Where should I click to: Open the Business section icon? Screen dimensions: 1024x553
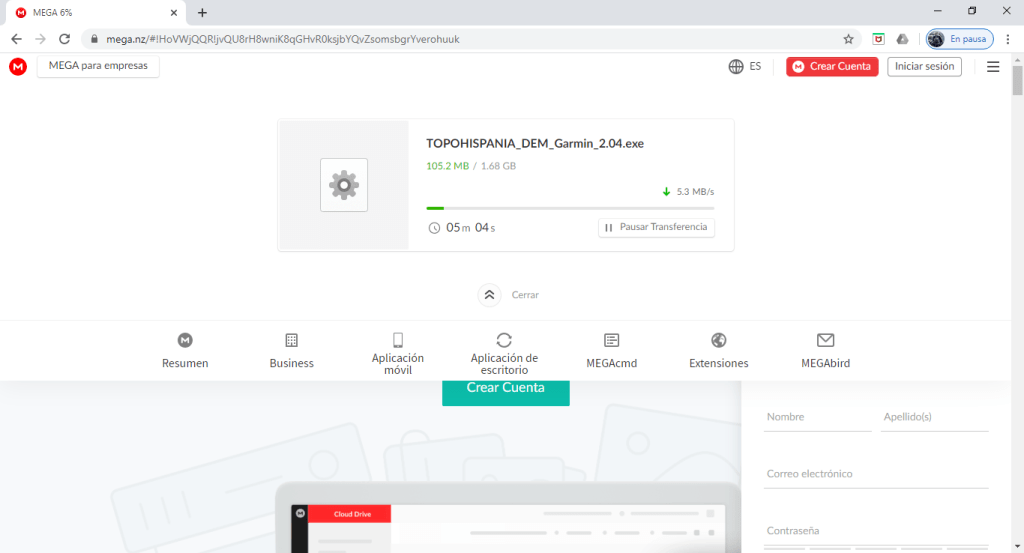tap(291, 340)
